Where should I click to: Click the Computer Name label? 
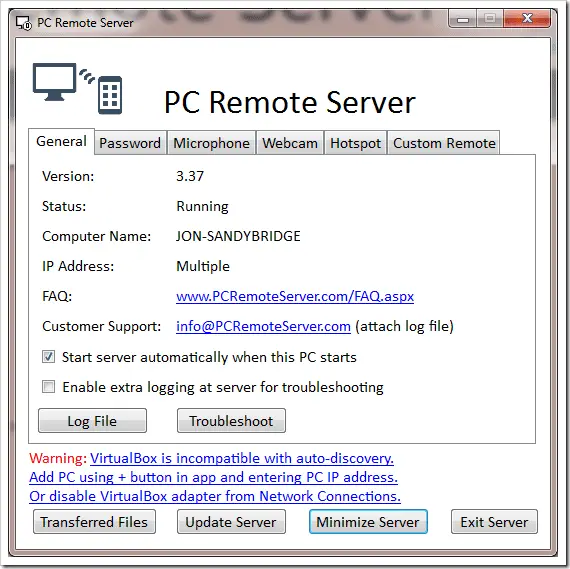pyautogui.click(x=96, y=236)
